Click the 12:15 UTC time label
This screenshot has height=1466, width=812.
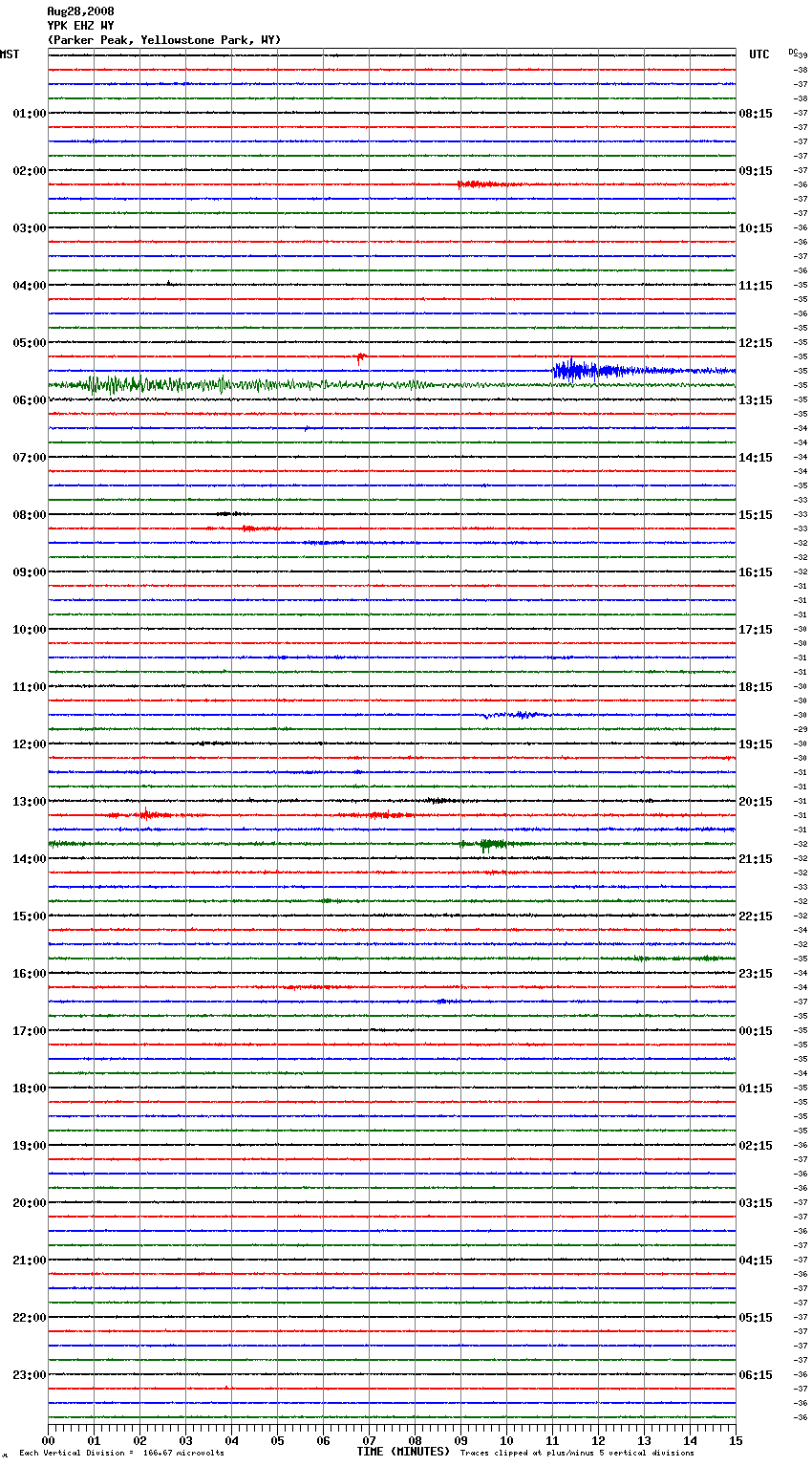click(x=756, y=343)
